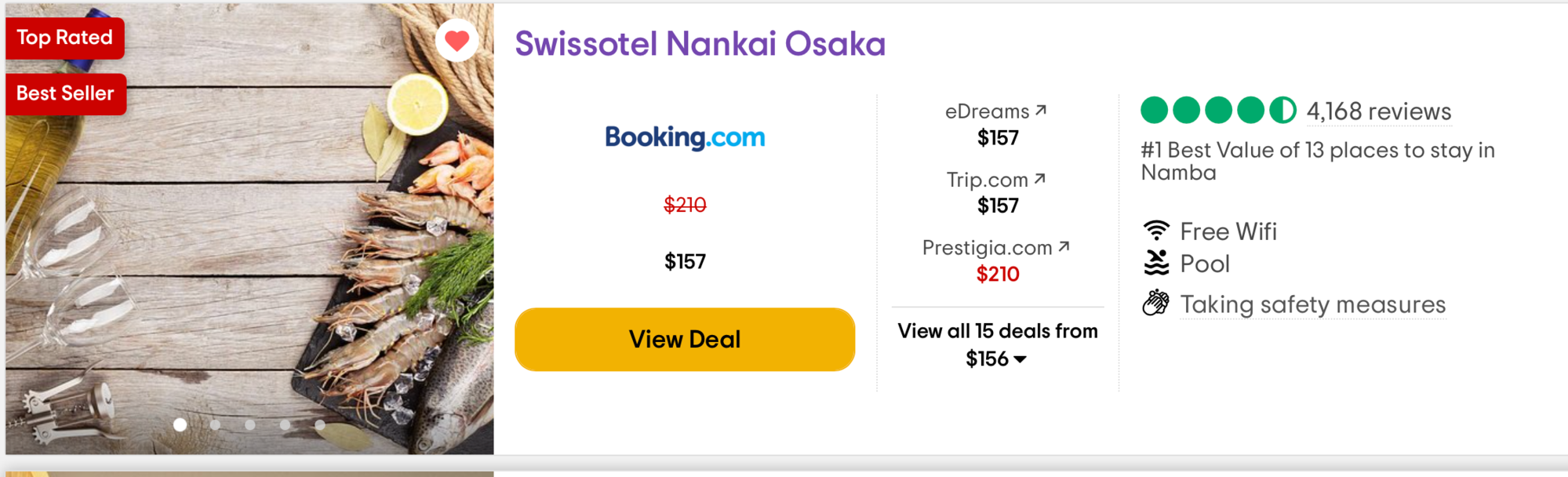The height and width of the screenshot is (477, 1568).
Task: Click the Booking.com logo
Action: (x=685, y=137)
